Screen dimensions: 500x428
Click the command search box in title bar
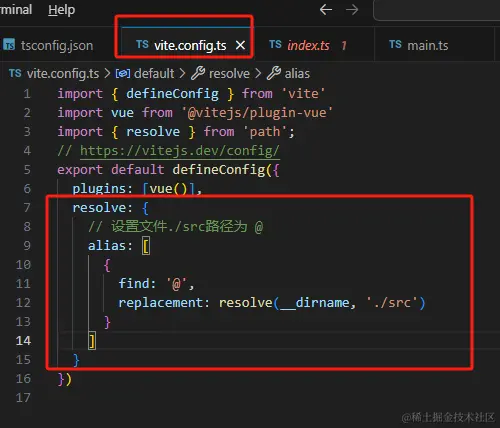click(437, 11)
